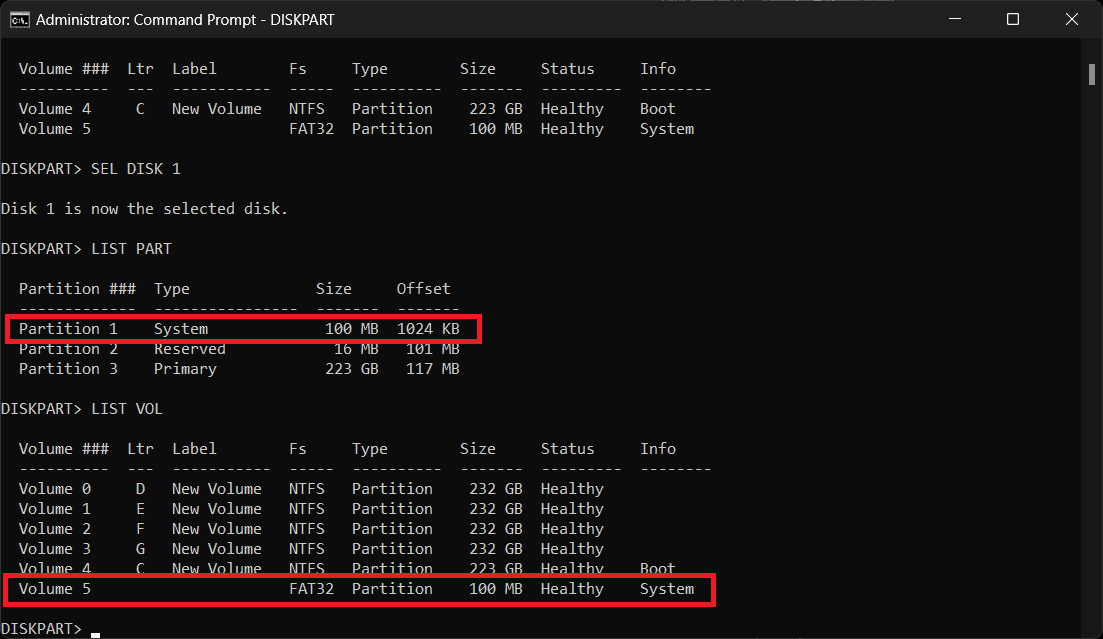
Task: Select the Partition 2 Reserved row
Action: point(238,349)
